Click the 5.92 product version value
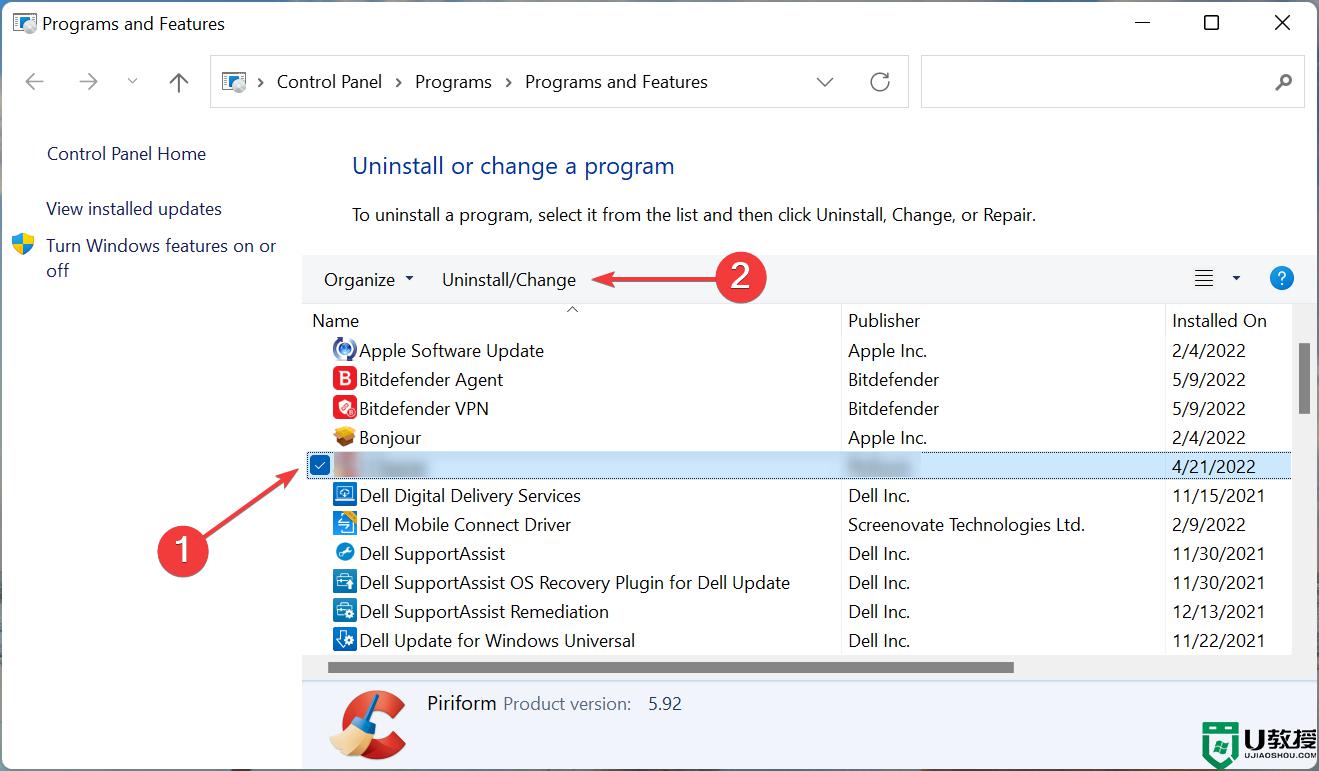Viewport: 1319px width, 771px height. click(x=665, y=704)
